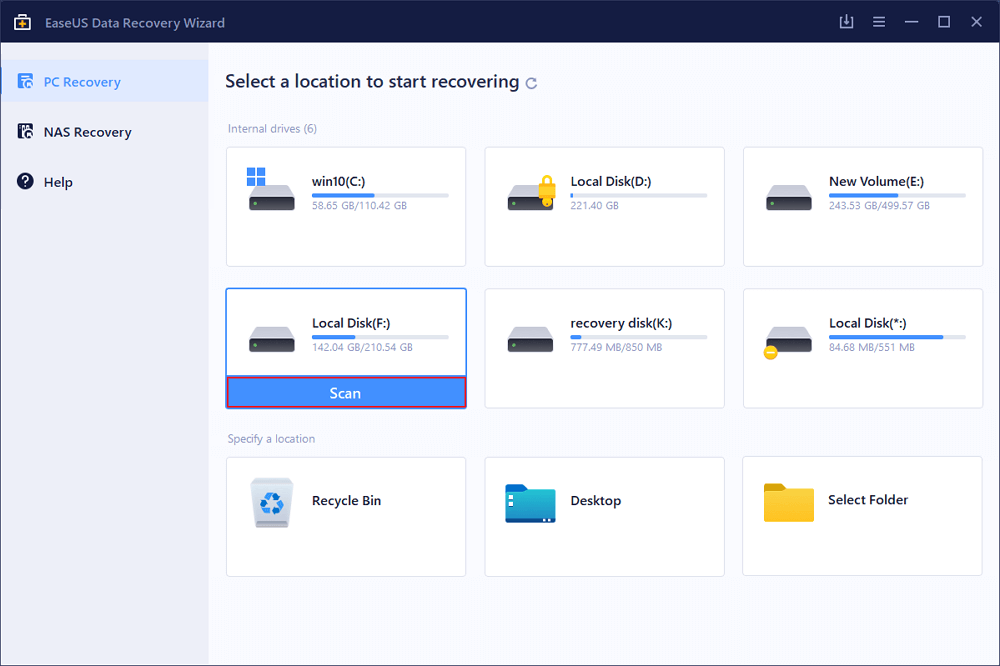Click the refresh icon beside the heading
This screenshot has width=1000, height=666.
532,83
